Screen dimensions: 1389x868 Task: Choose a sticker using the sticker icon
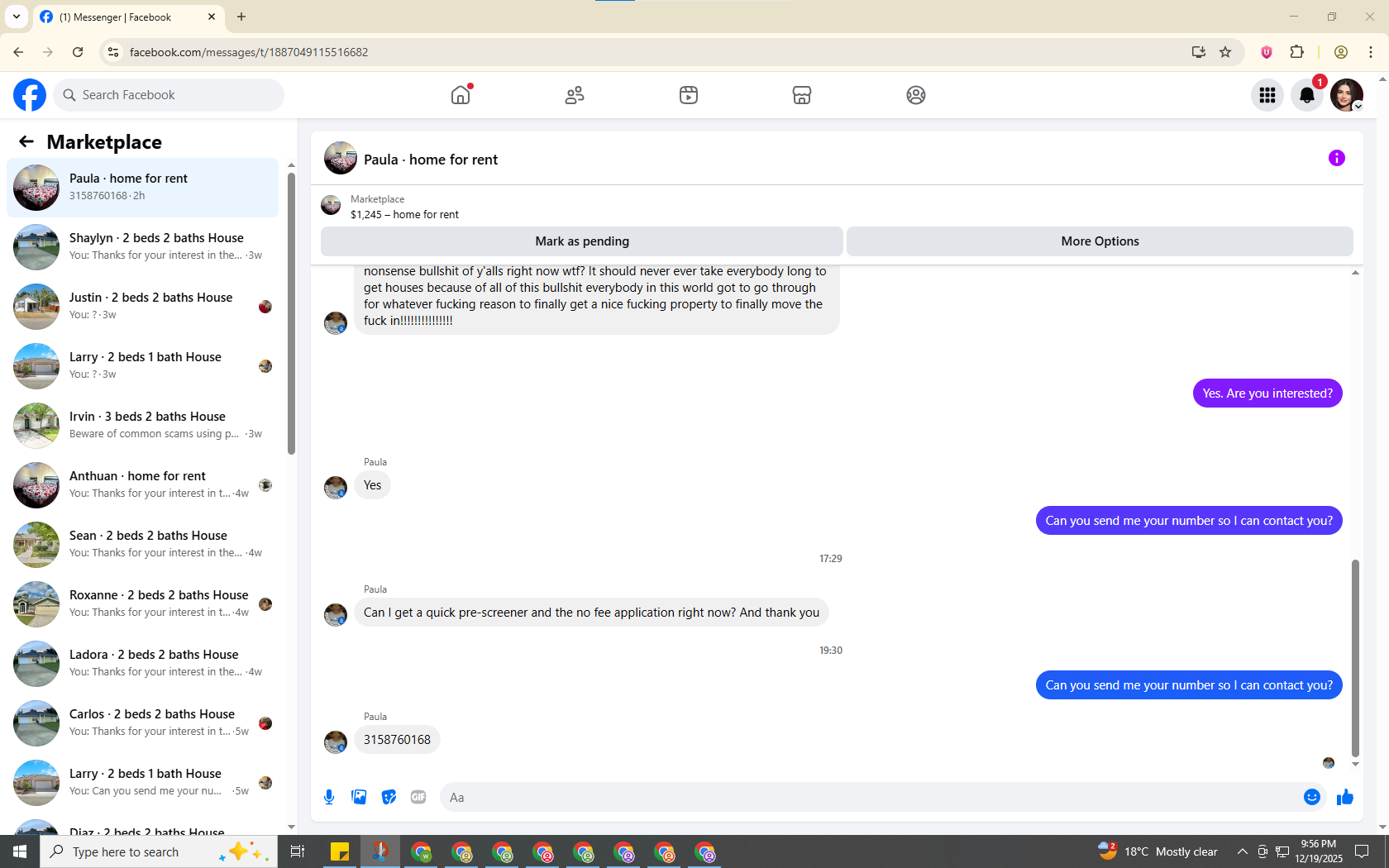click(x=389, y=797)
